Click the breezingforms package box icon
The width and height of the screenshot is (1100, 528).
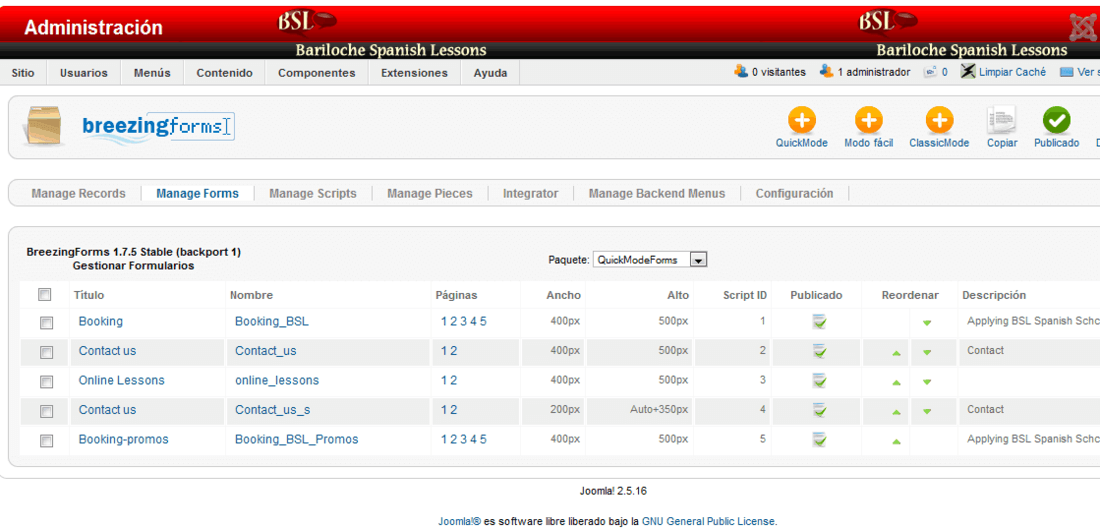pos(43,126)
